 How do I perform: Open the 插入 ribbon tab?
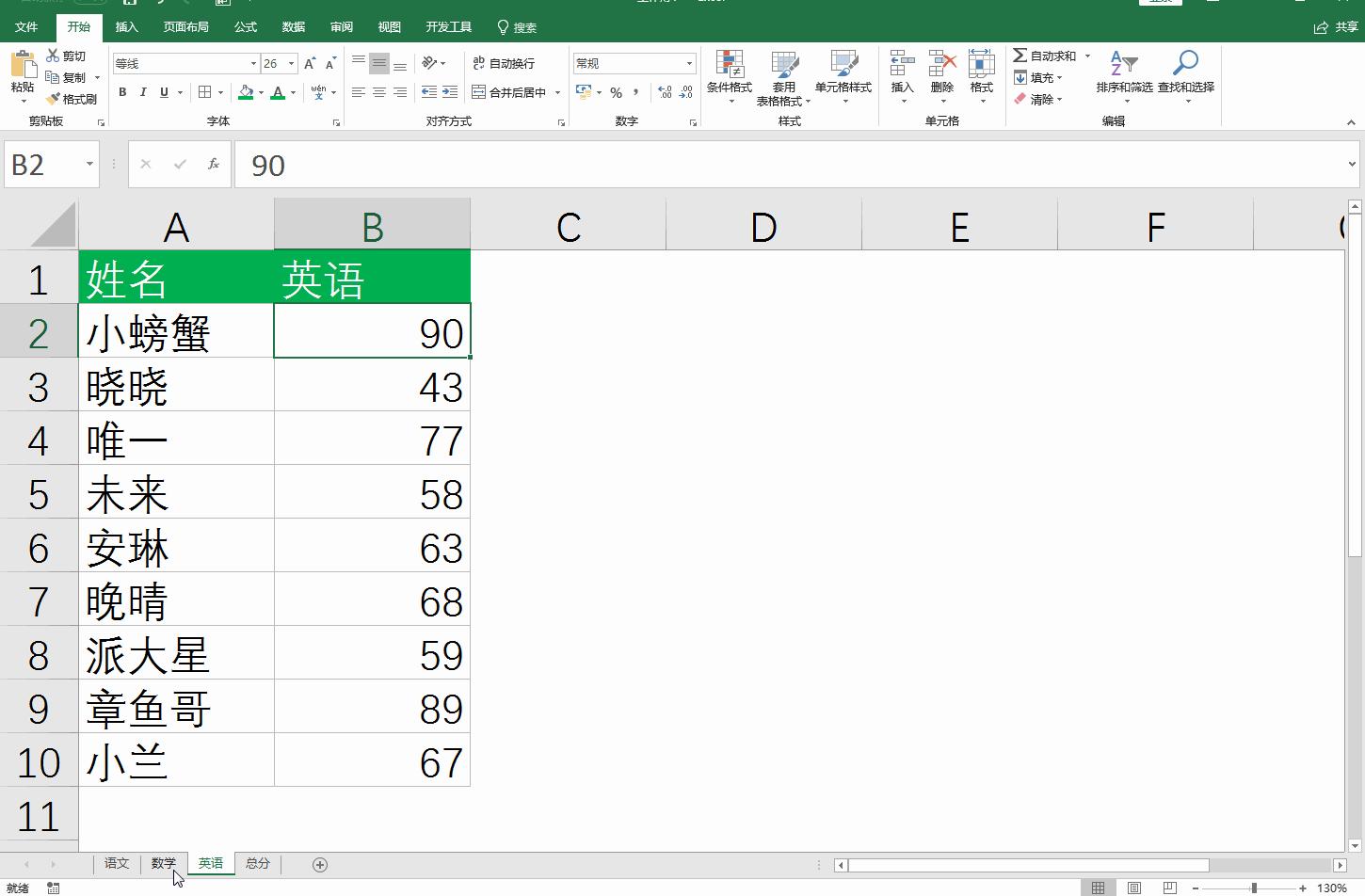127,26
